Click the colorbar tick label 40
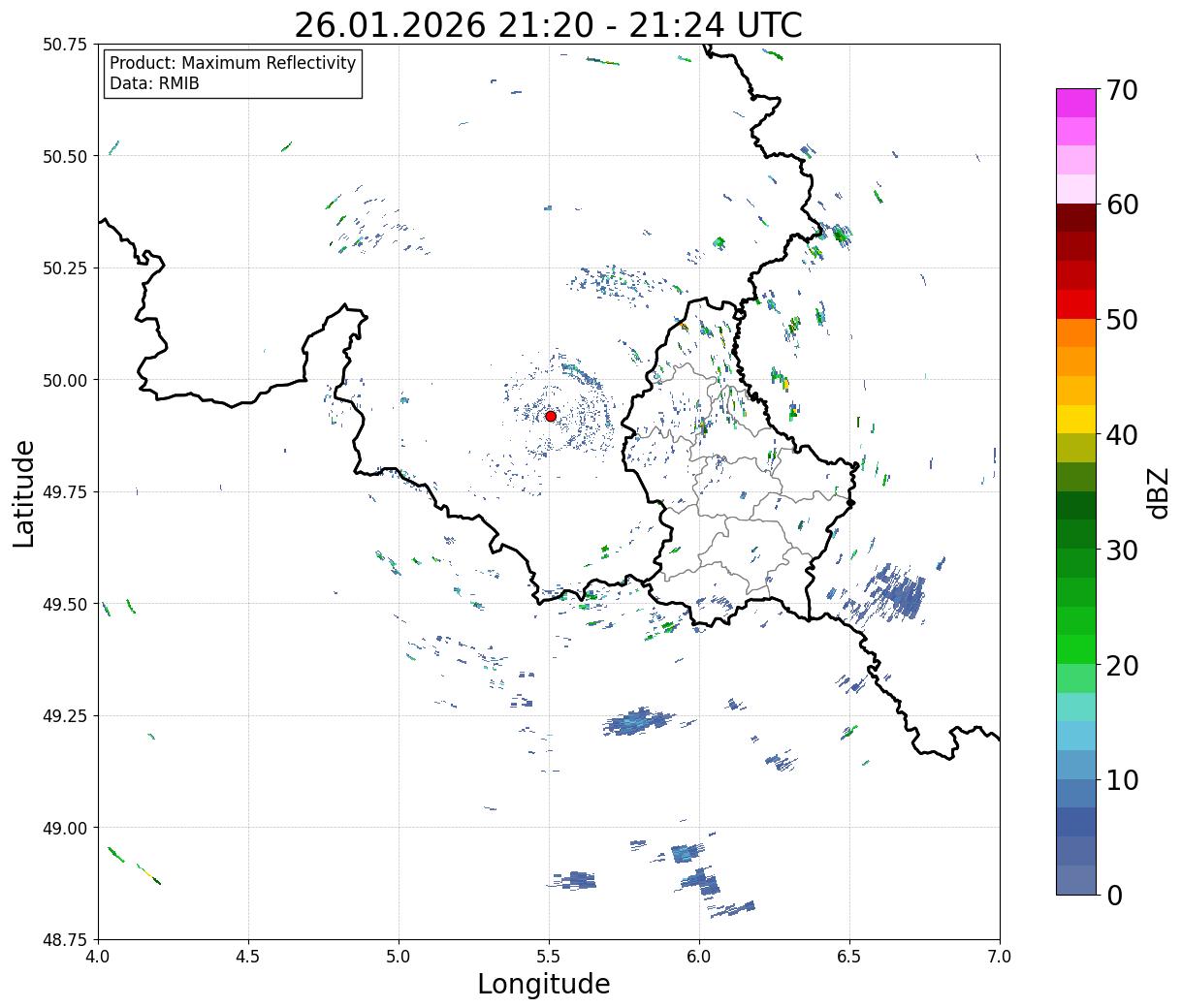The width and height of the screenshot is (1182, 1008). [x=1122, y=435]
